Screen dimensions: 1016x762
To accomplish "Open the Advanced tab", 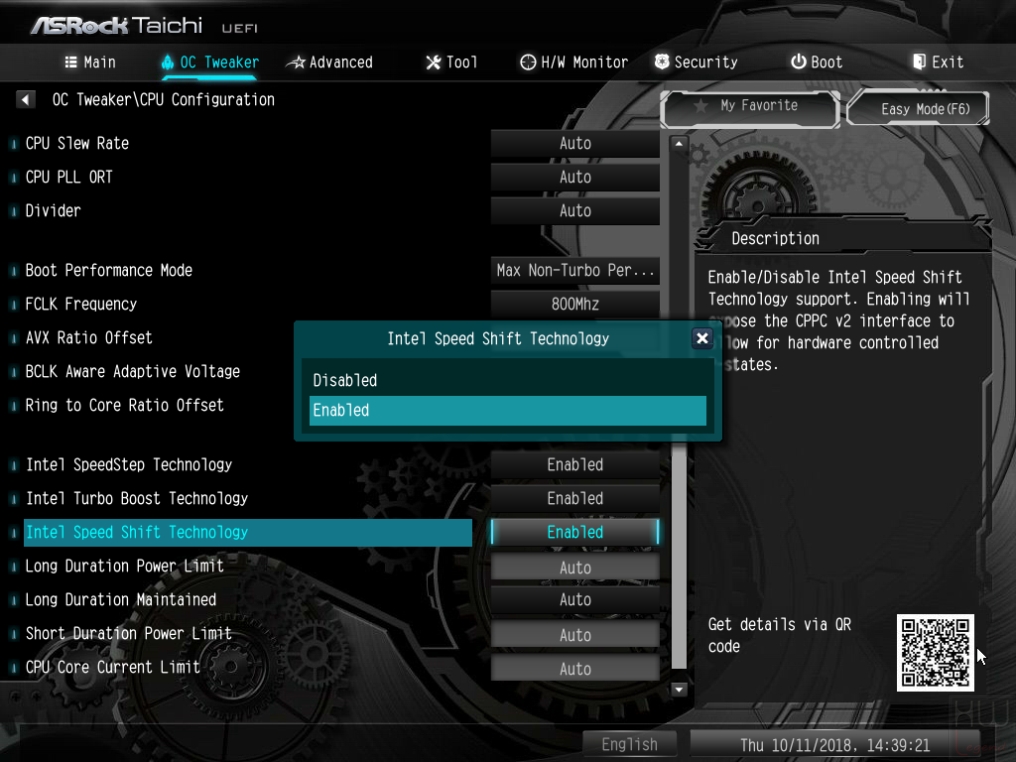I will 330,62.
